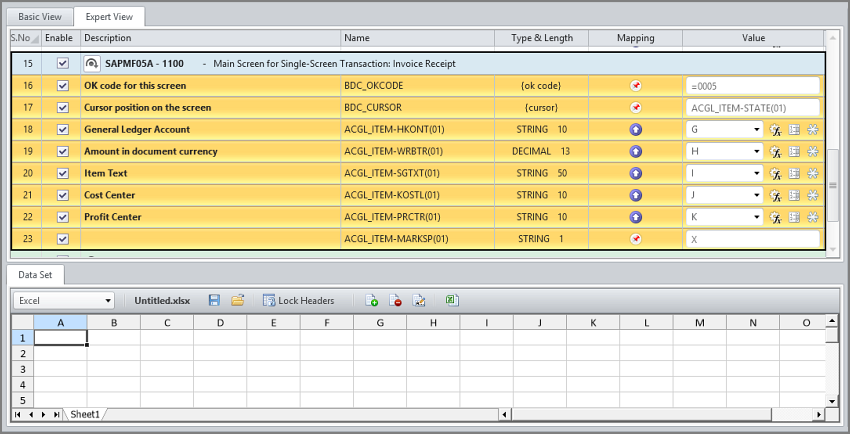
Task: Toggle the checkbox for row 23
Action: pos(63,239)
